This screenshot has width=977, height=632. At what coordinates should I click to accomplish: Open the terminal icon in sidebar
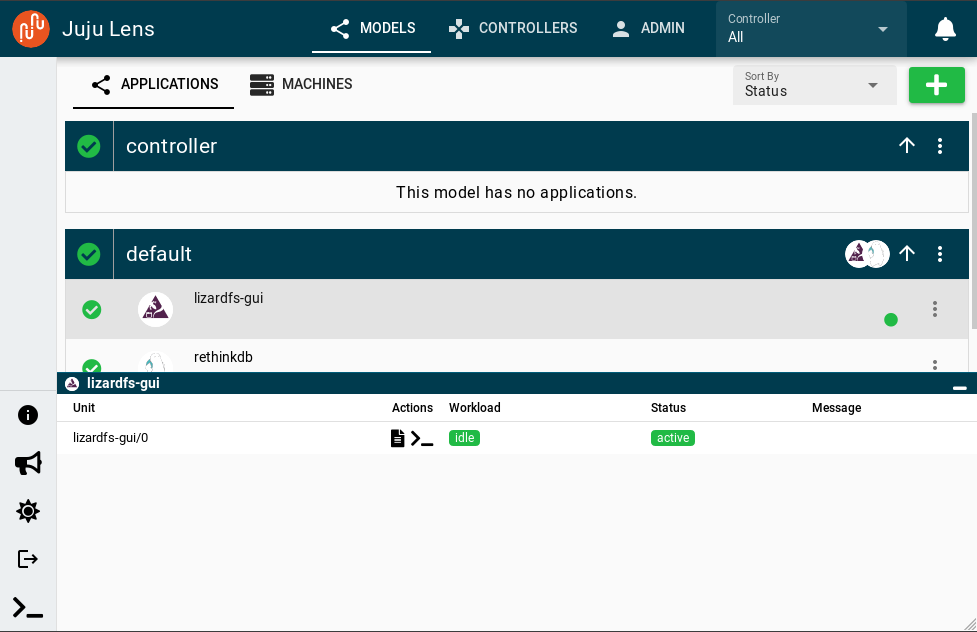click(x=28, y=608)
